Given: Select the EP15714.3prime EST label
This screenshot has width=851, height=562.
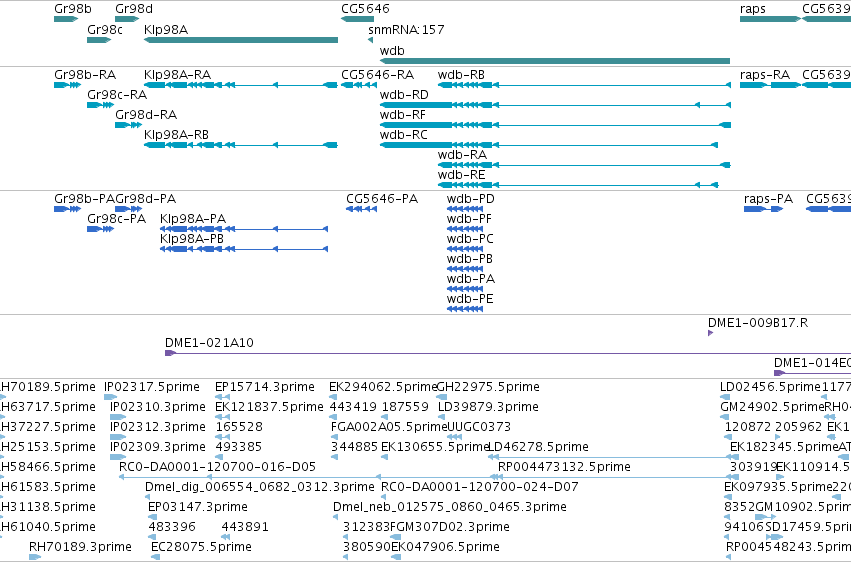Looking at the screenshot, I should pos(265,387).
